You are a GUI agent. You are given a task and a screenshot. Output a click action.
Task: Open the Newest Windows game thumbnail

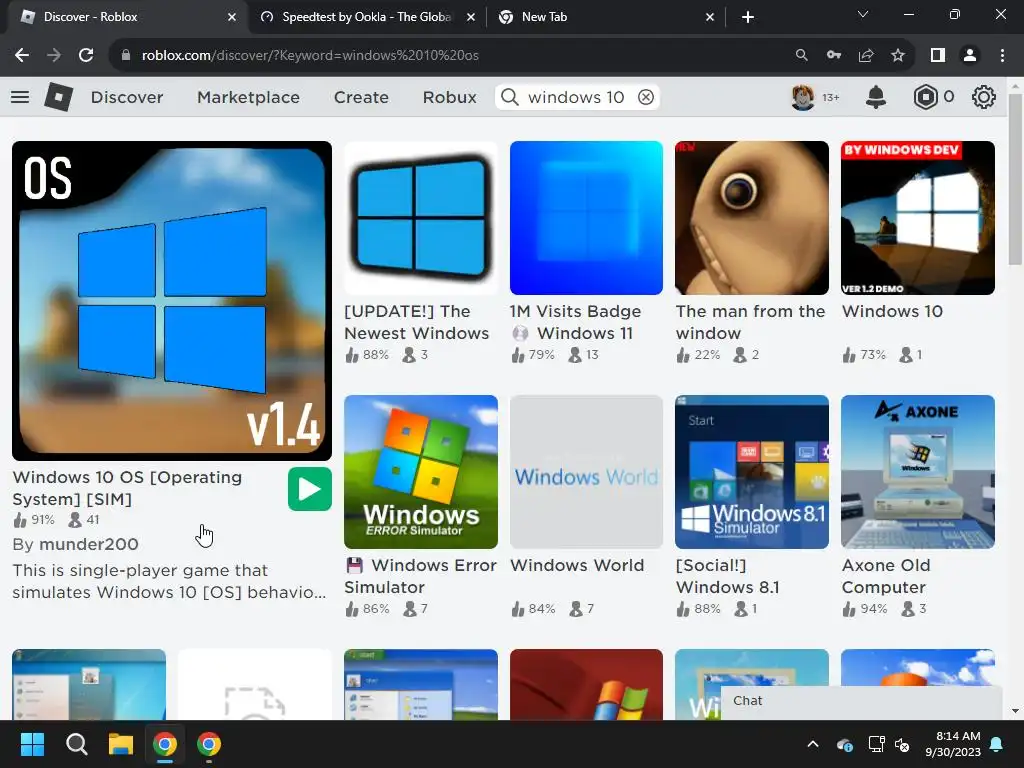pos(421,218)
